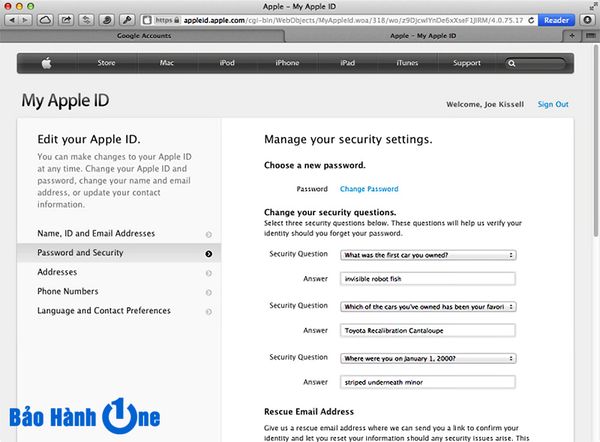The image size is (600, 442).
Task: Click the Safari forward arrow button
Action: pyautogui.click(x=26, y=20)
